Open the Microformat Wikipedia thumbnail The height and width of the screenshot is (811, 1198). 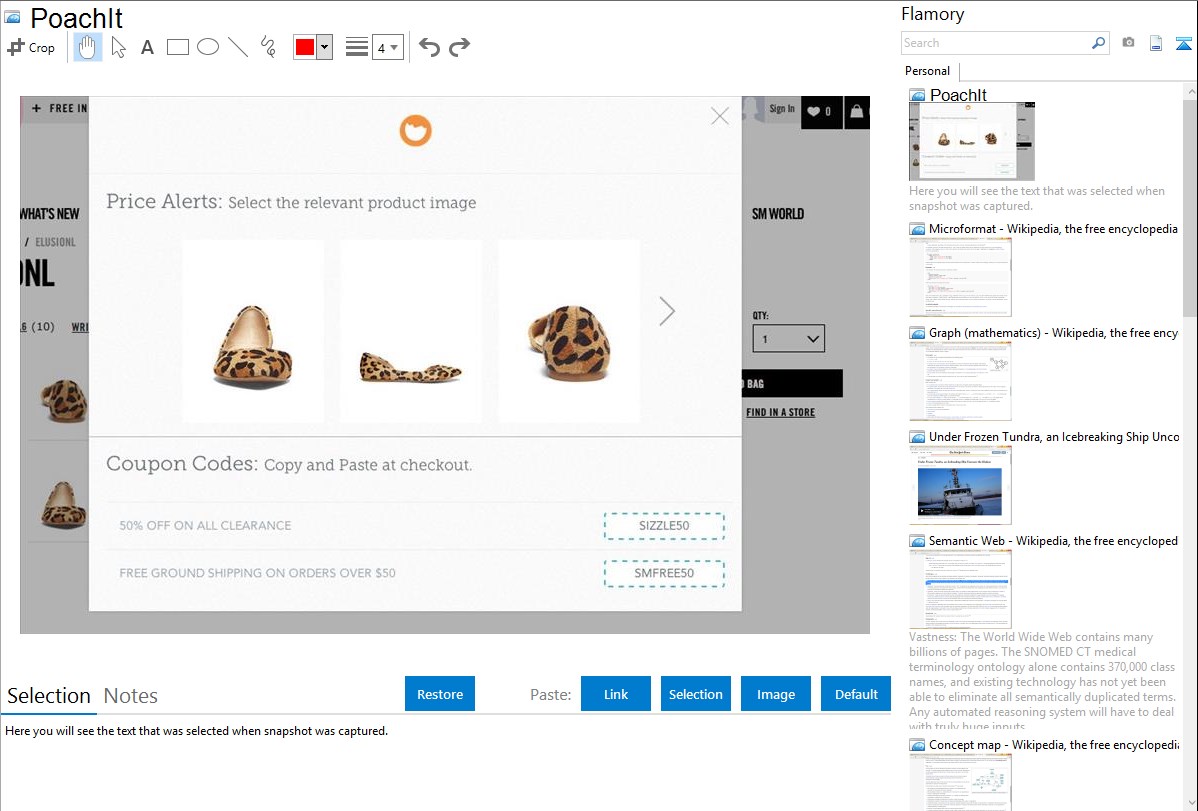[x=960, y=277]
